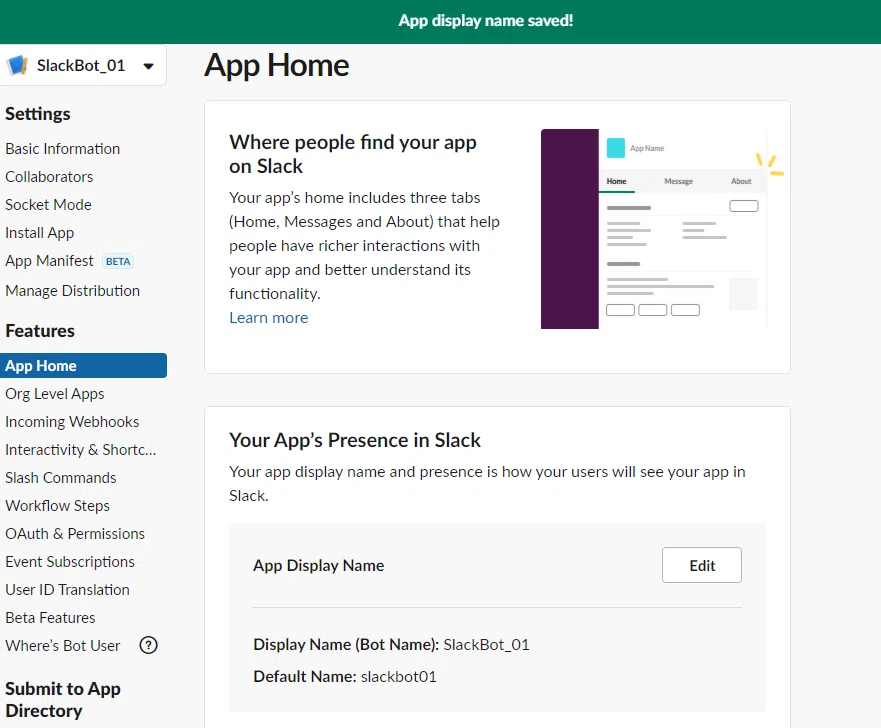Viewport: 881px width, 728px height.
Task: Click Where's Bot User link
Action: pos(62,646)
